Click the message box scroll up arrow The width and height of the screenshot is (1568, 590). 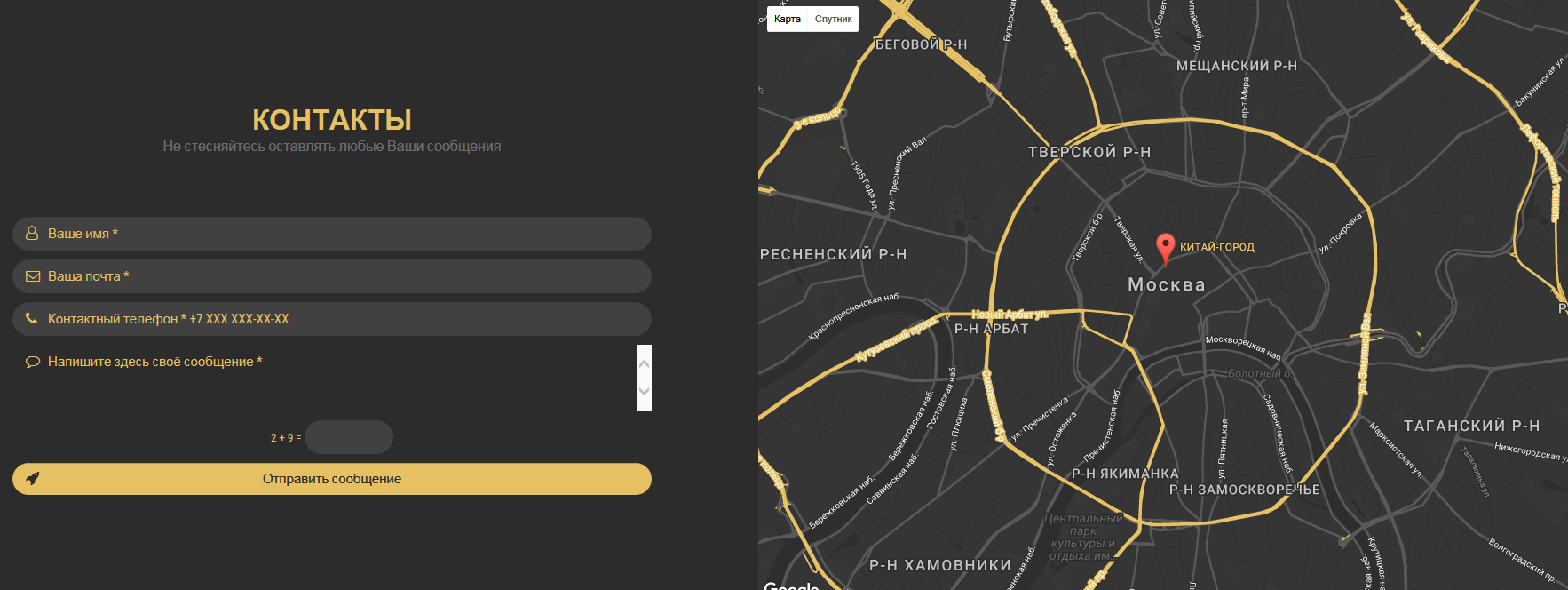[x=645, y=363]
